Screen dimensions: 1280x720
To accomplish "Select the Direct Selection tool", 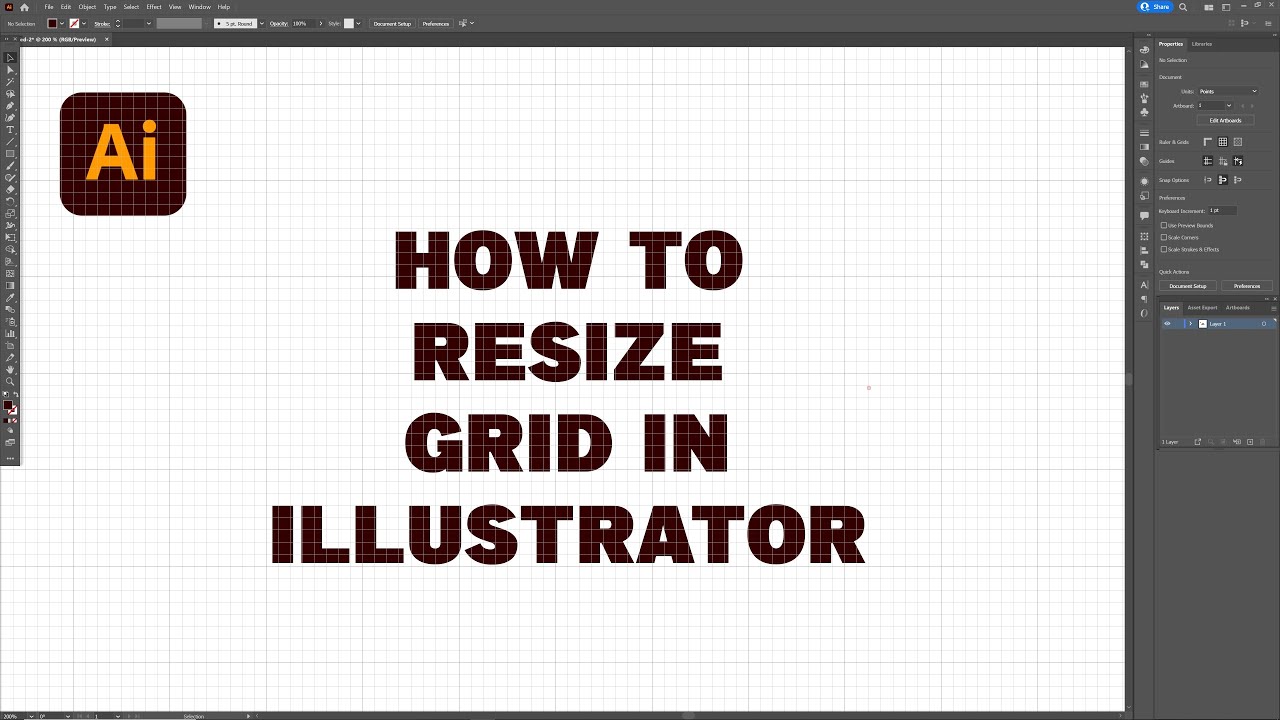I will [10, 69].
